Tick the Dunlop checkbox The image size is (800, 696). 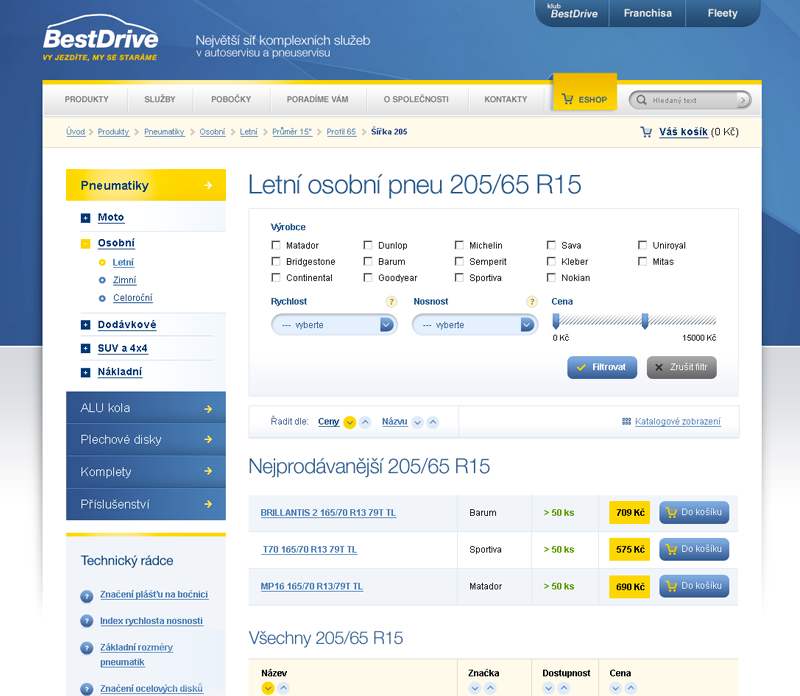click(x=368, y=245)
